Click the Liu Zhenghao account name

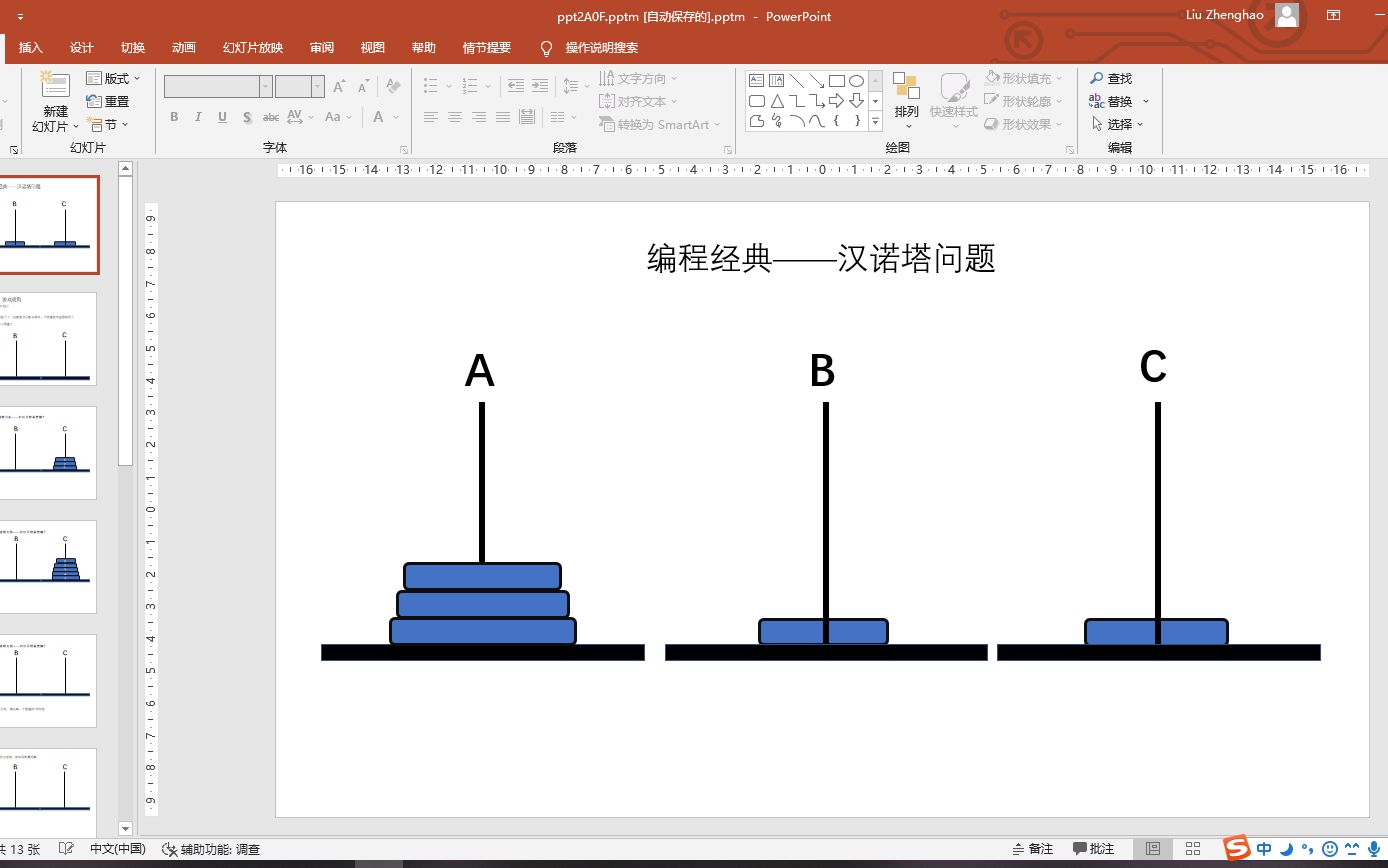click(x=1224, y=15)
